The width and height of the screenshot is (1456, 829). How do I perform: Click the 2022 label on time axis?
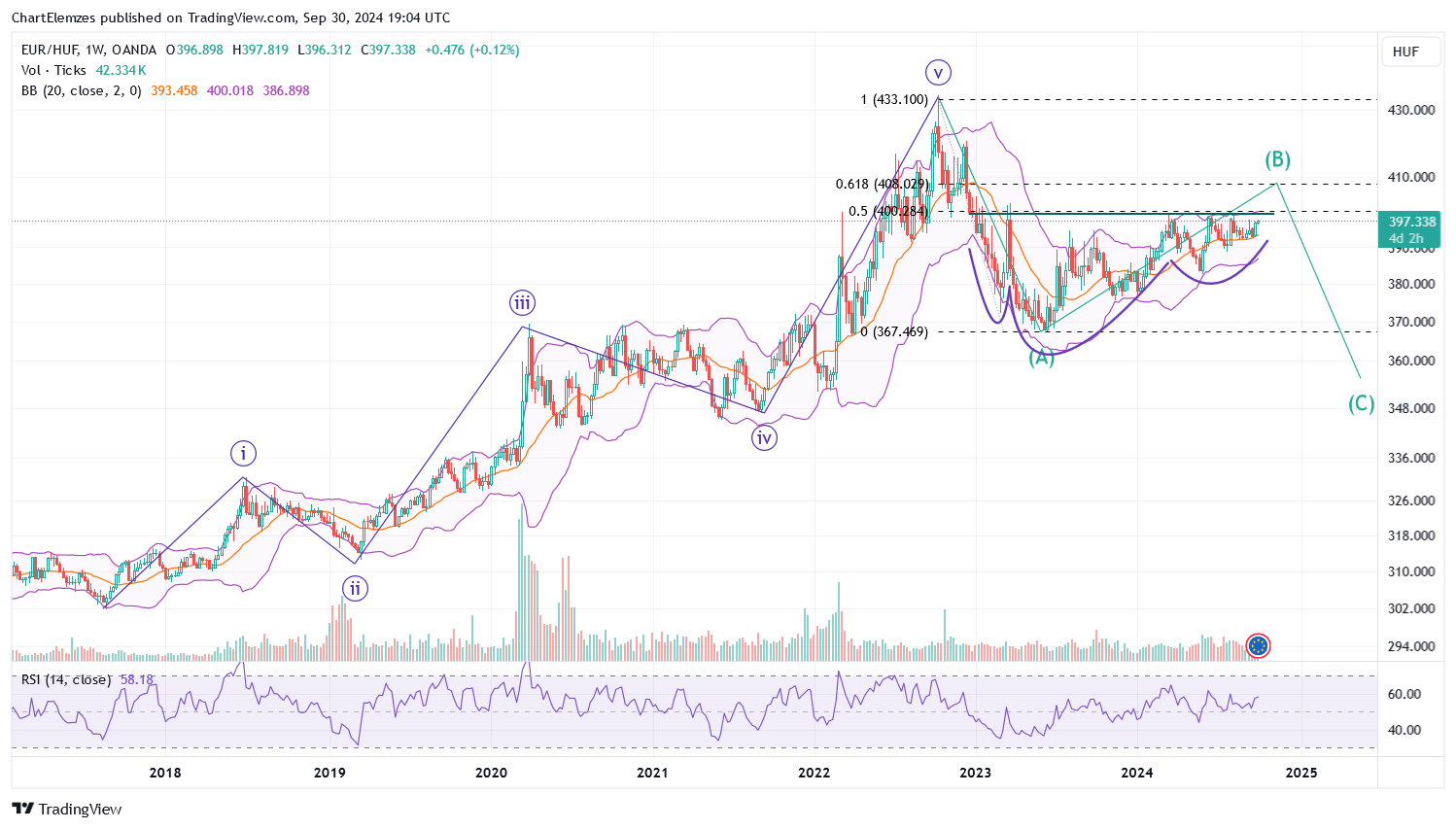(814, 773)
